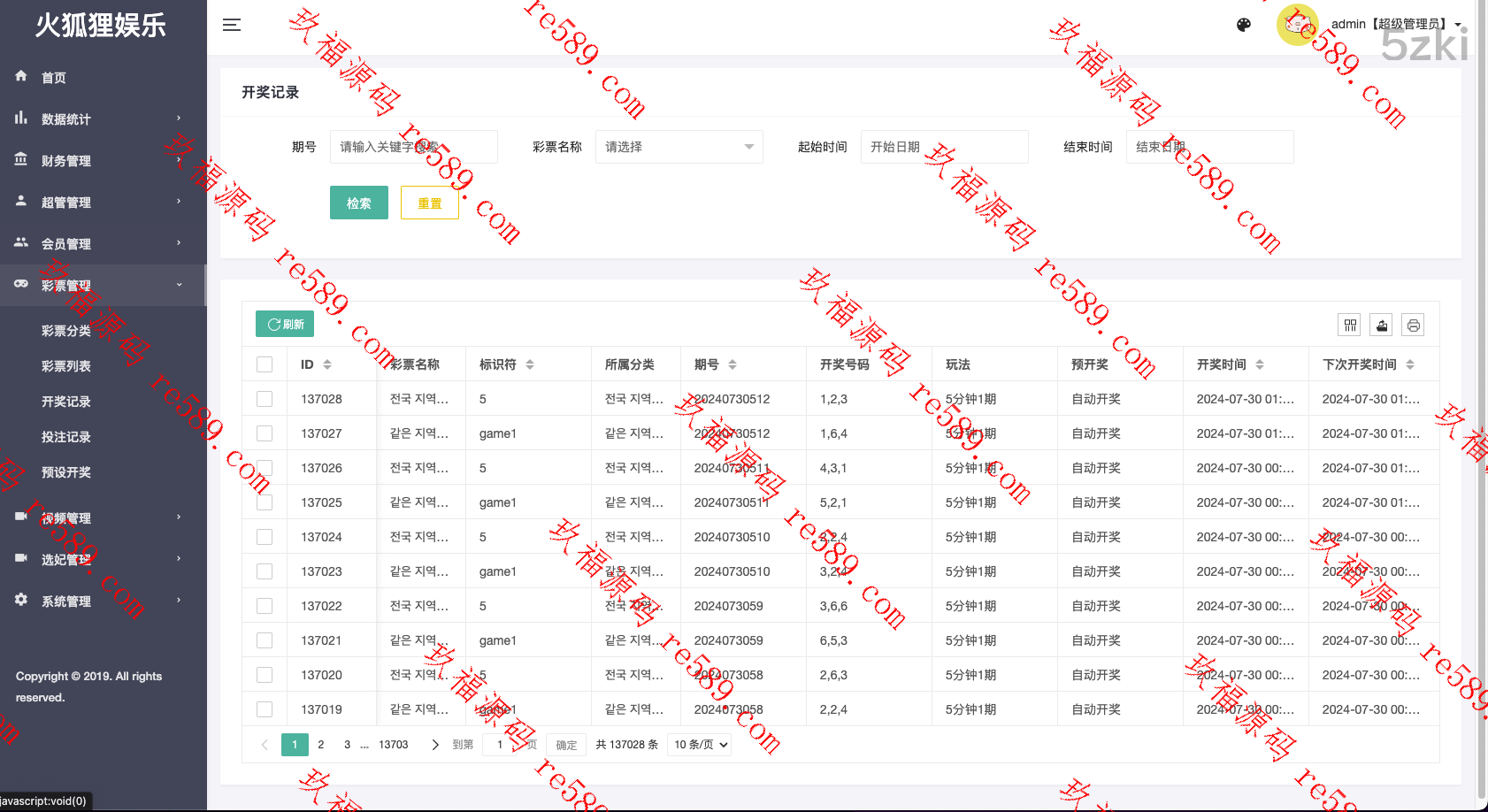Focus the 起始时间 start date field
The width and height of the screenshot is (1488, 812).
[x=945, y=147]
